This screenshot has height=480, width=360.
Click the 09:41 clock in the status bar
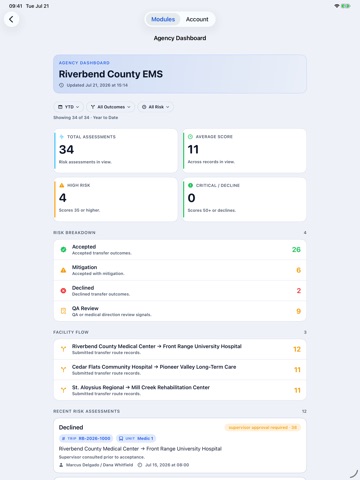pos(16,6)
